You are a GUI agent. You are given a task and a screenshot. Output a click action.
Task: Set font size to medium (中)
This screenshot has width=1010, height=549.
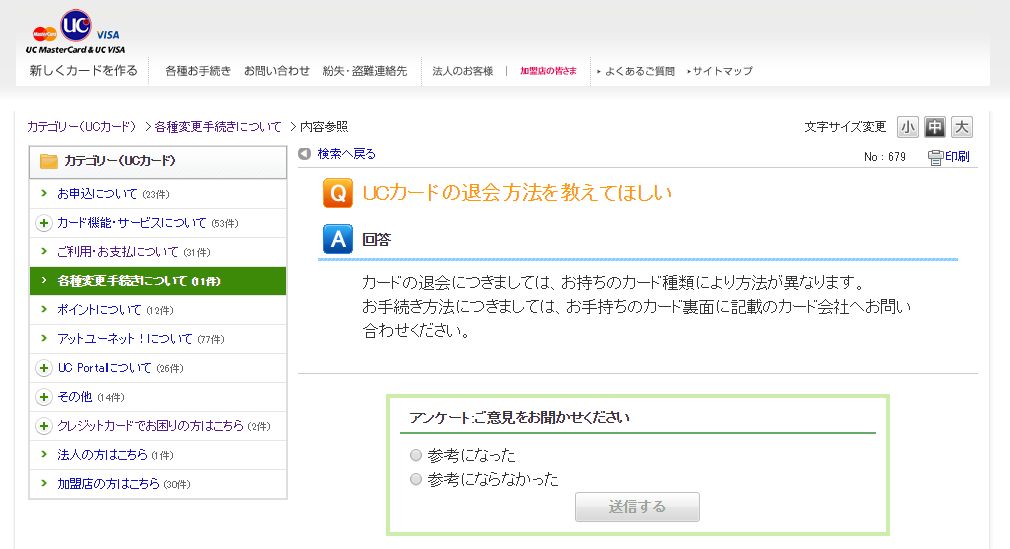[x=935, y=127]
